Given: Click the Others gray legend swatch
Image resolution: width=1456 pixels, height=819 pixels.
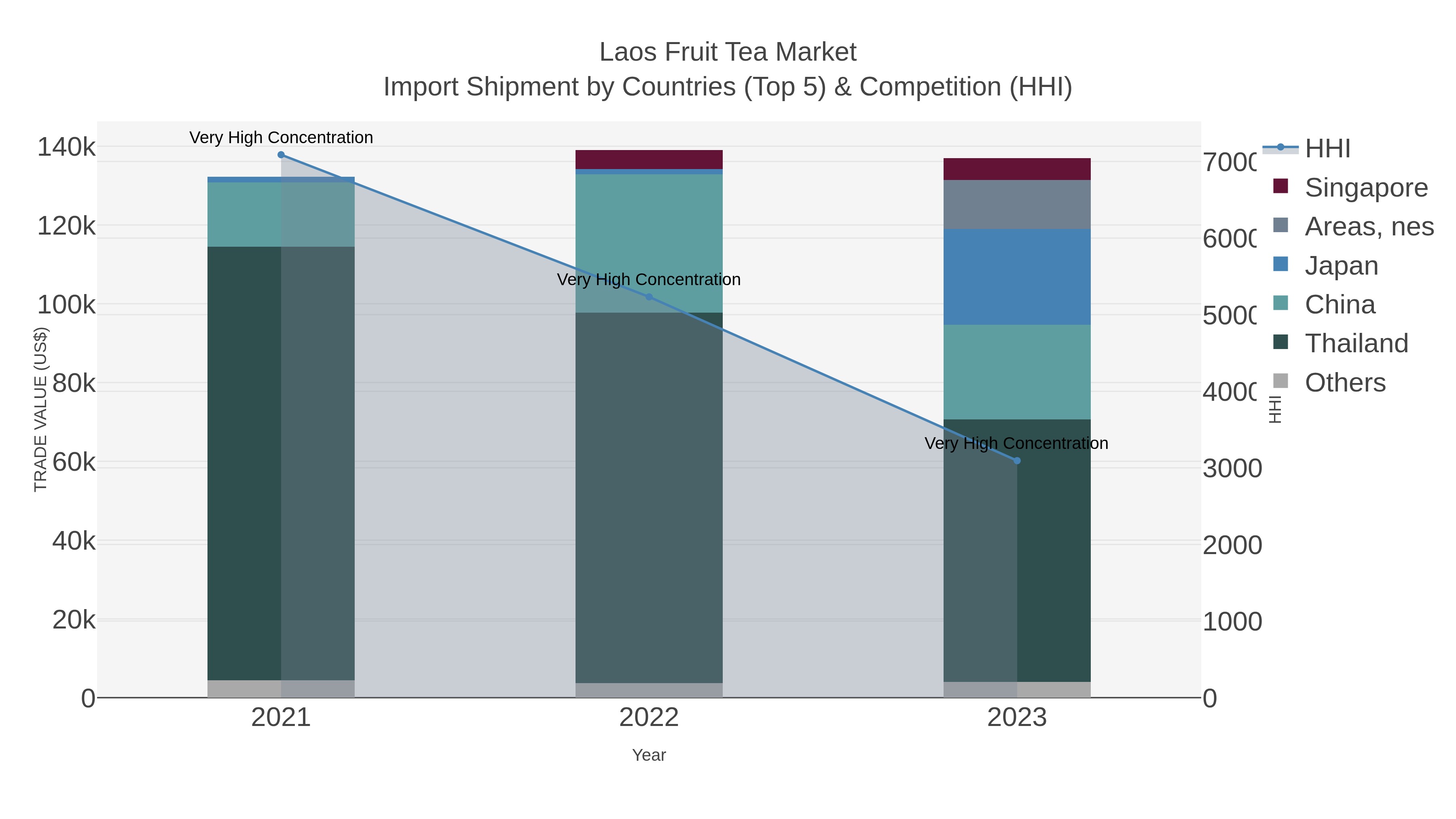Looking at the screenshot, I should pyautogui.click(x=1280, y=381).
